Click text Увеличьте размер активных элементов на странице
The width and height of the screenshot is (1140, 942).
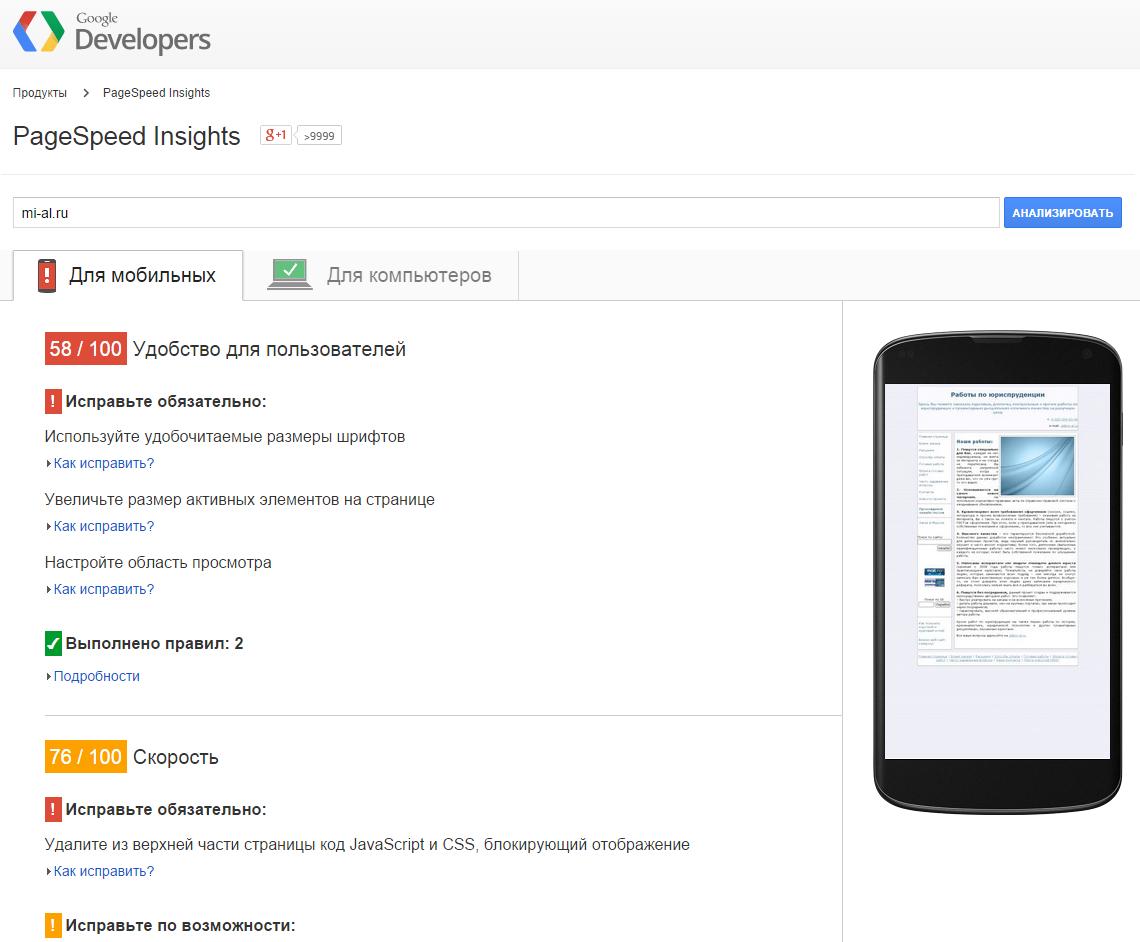pos(239,500)
